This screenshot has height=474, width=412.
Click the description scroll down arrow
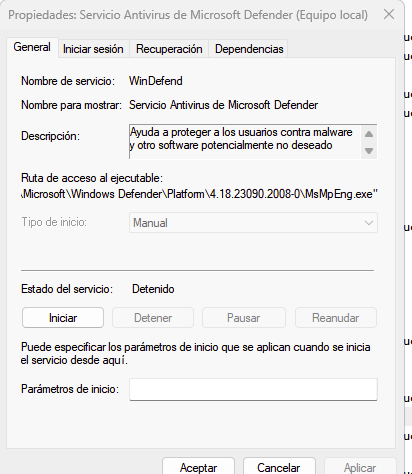pyautogui.click(x=369, y=151)
